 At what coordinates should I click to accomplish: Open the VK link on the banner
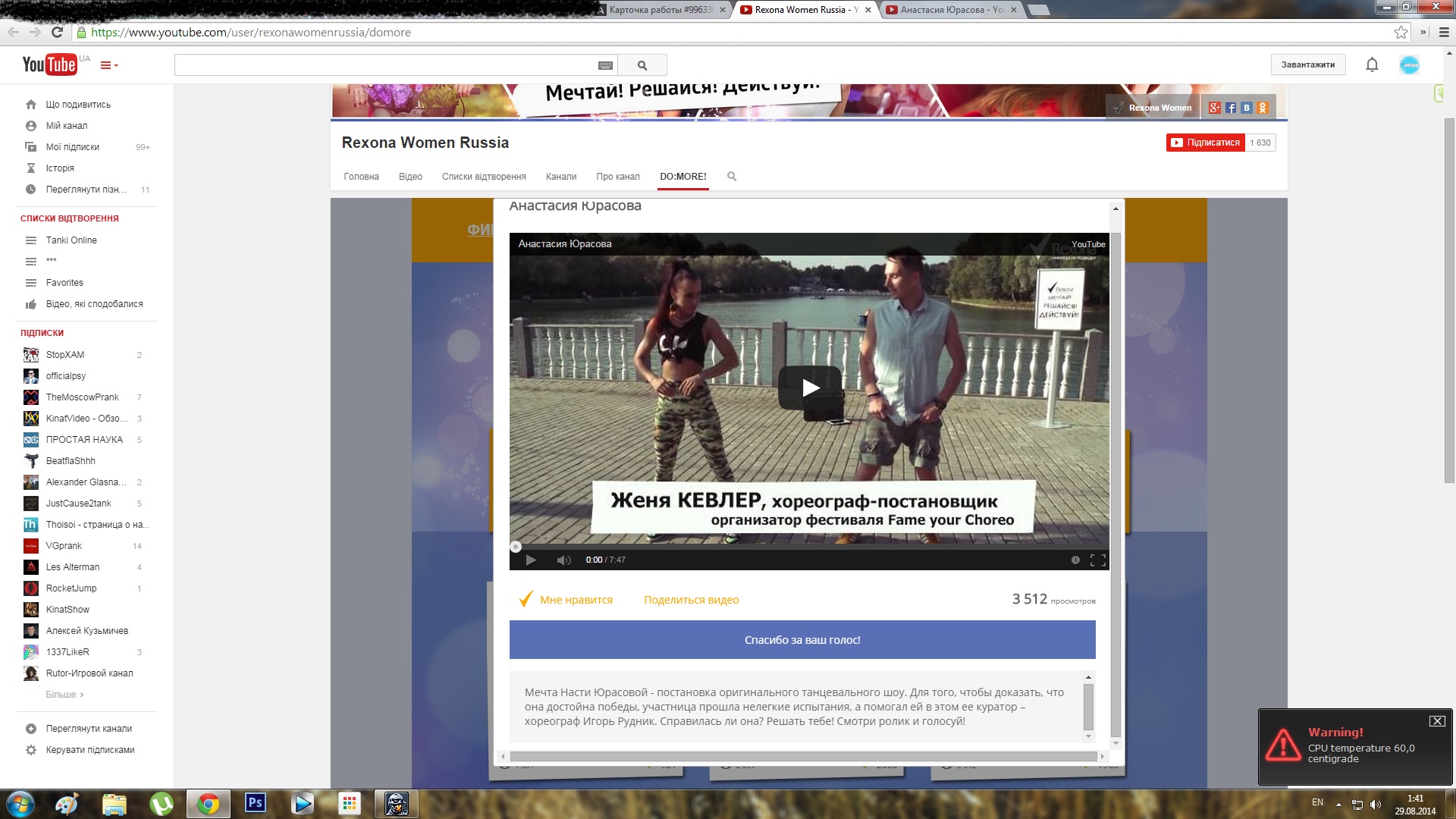pyautogui.click(x=1247, y=108)
